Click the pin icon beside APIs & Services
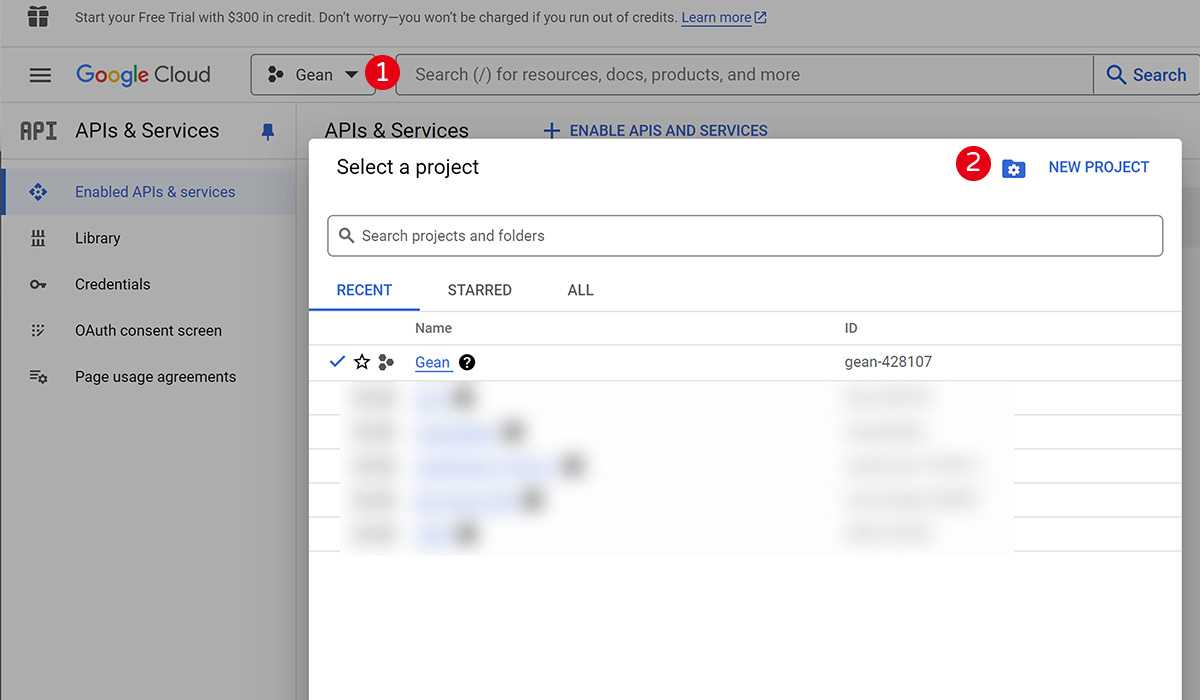 click(268, 131)
